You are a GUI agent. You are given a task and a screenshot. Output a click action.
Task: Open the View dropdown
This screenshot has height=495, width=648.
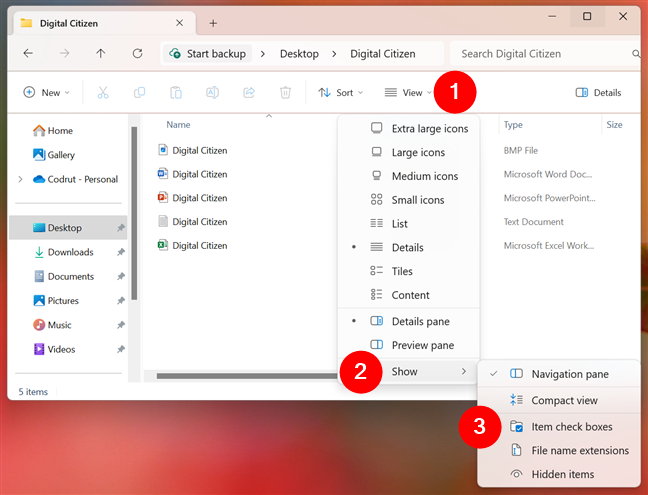pos(407,93)
